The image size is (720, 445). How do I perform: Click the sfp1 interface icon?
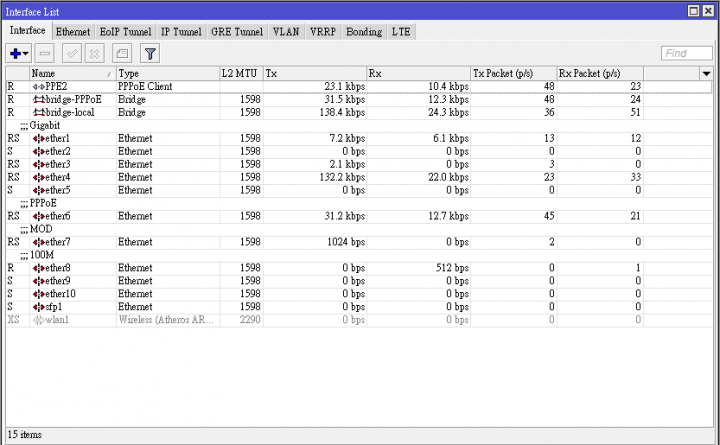coord(39,306)
